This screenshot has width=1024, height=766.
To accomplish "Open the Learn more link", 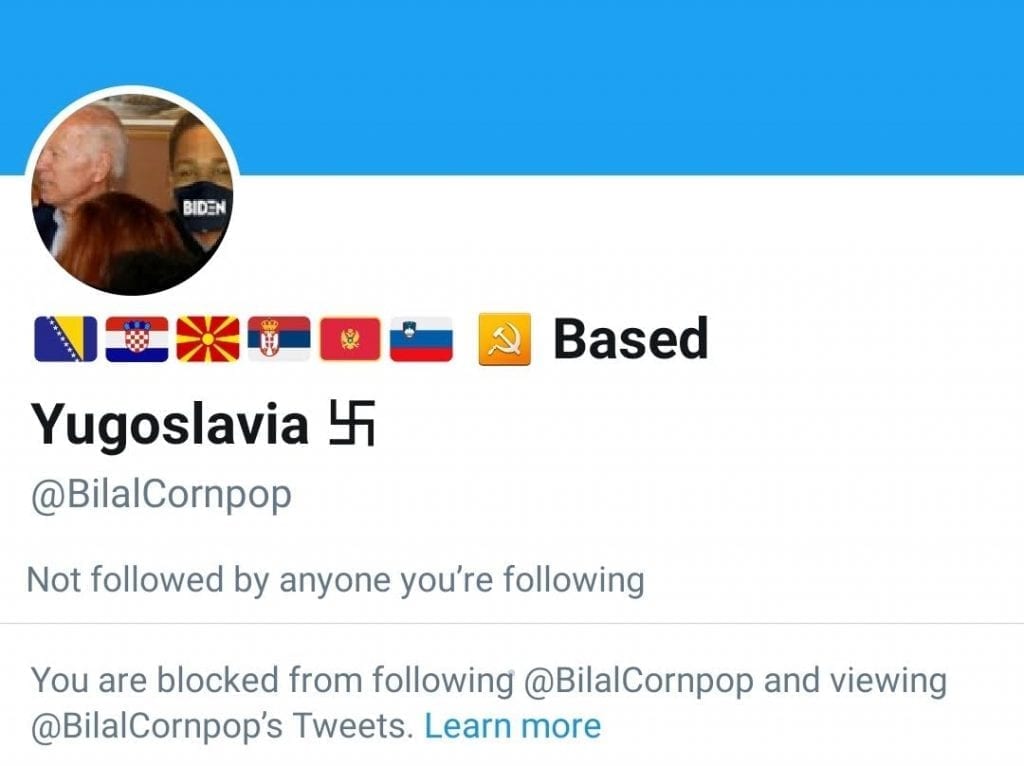I will click(x=513, y=726).
